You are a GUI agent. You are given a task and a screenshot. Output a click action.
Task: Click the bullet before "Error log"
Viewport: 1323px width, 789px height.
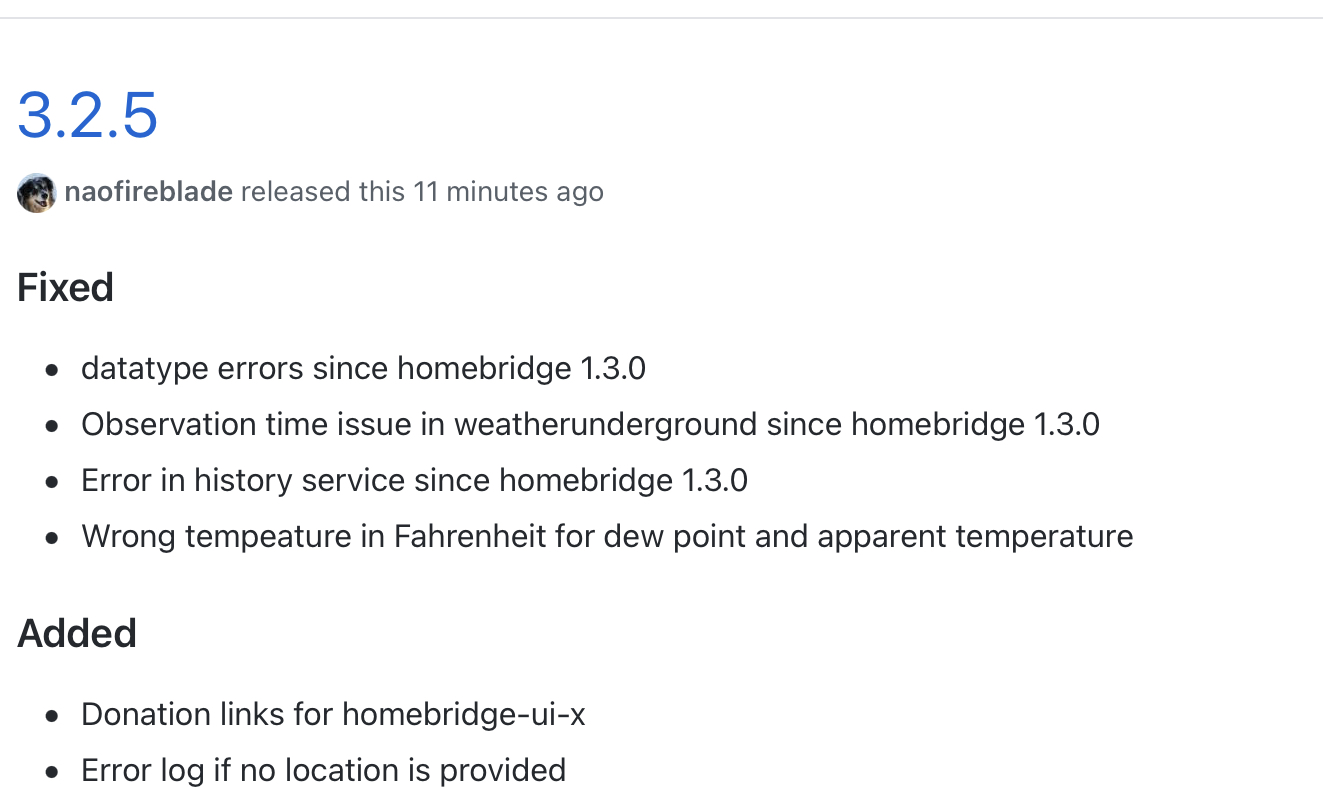click(x=52, y=772)
